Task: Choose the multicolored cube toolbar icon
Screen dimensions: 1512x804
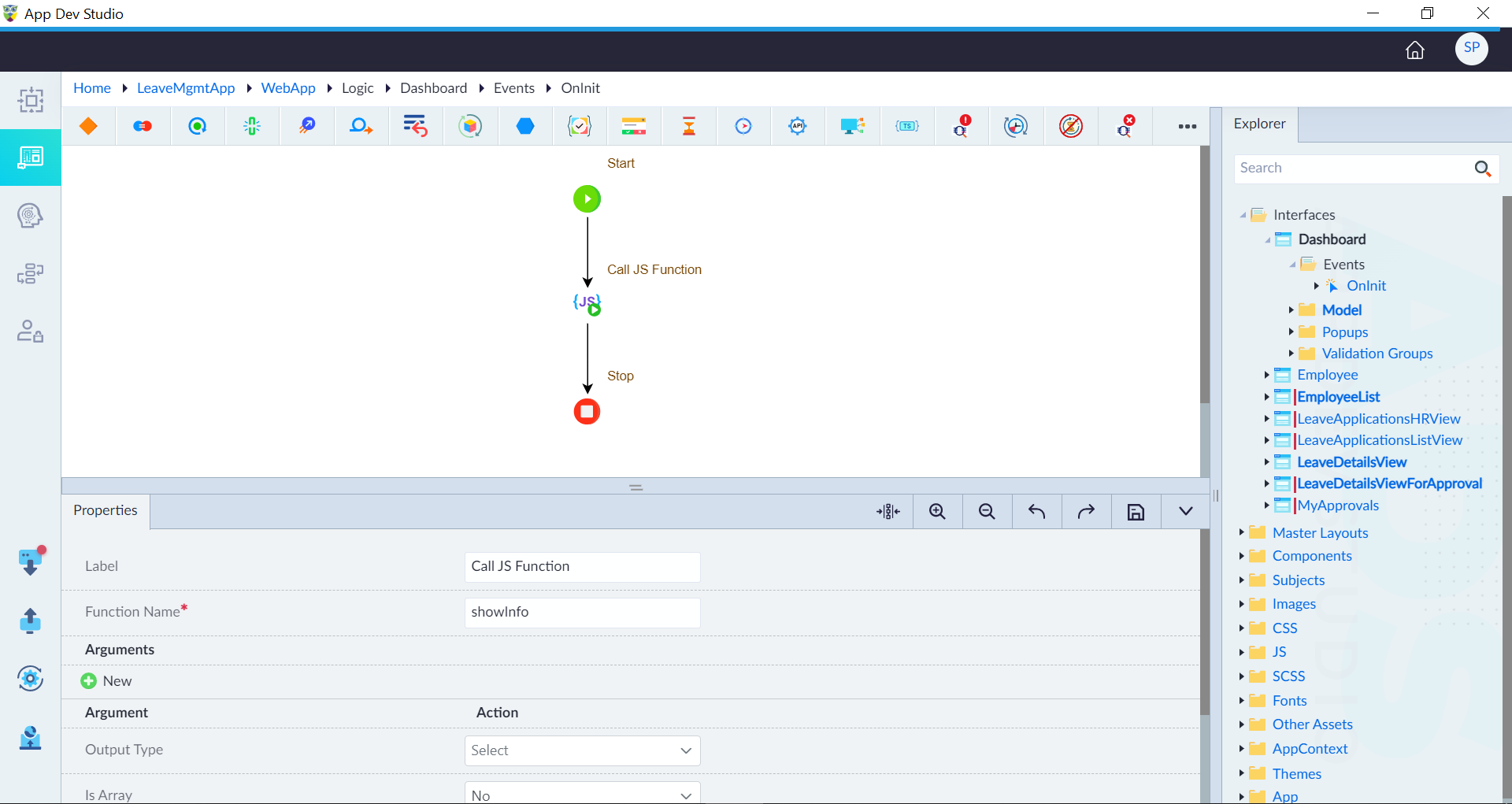Action: coord(470,126)
